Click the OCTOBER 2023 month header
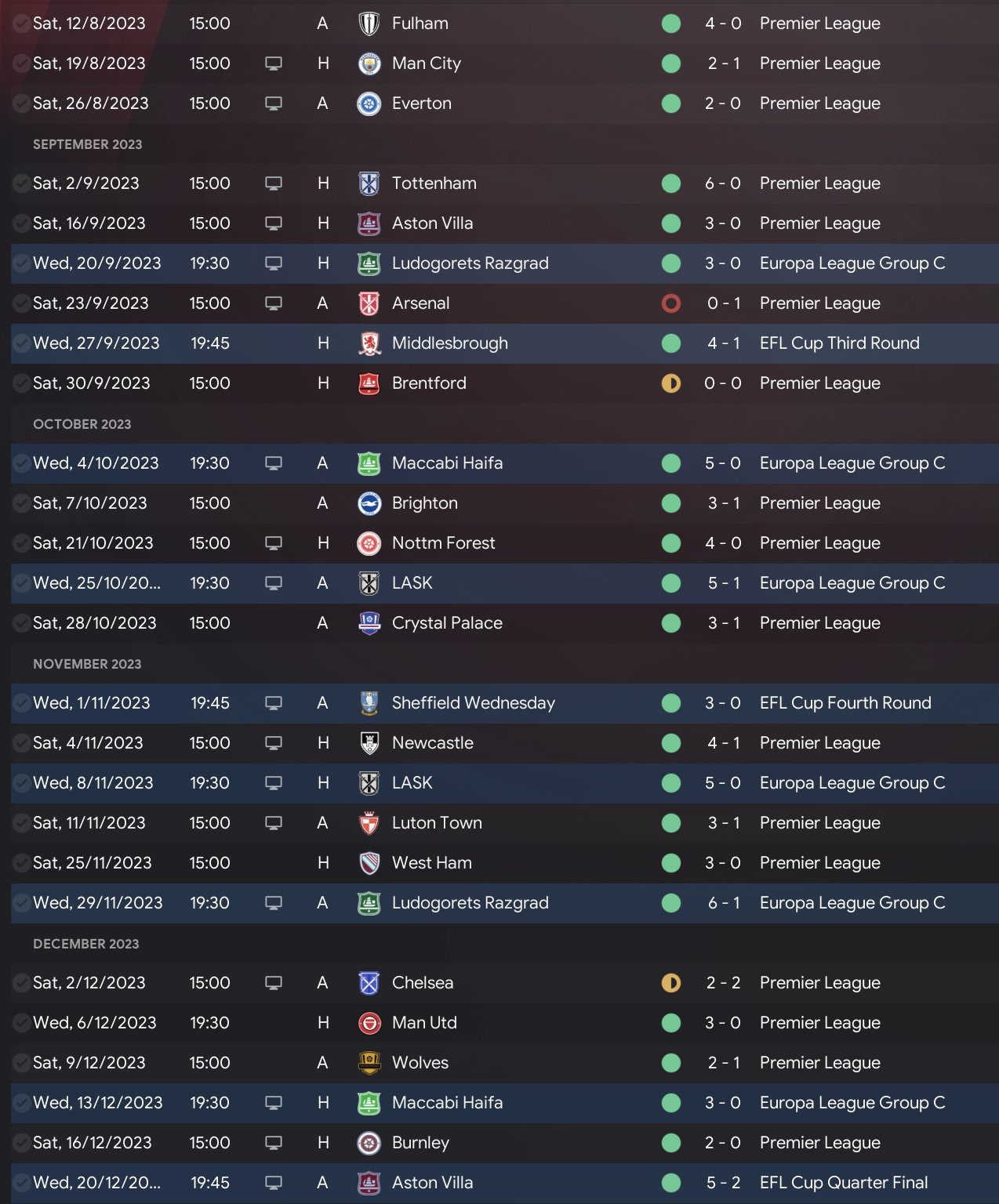 (x=82, y=424)
